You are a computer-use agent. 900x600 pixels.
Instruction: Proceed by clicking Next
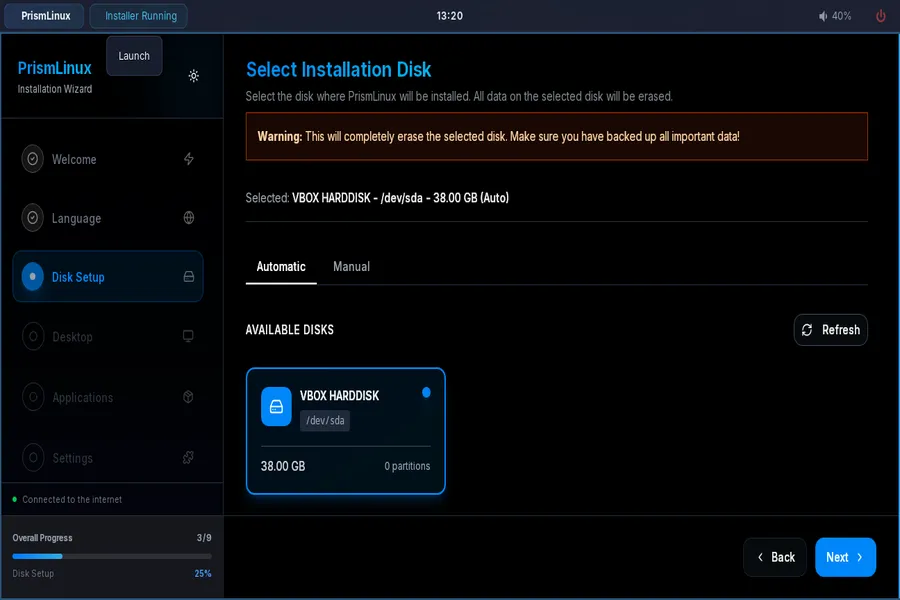pos(845,557)
